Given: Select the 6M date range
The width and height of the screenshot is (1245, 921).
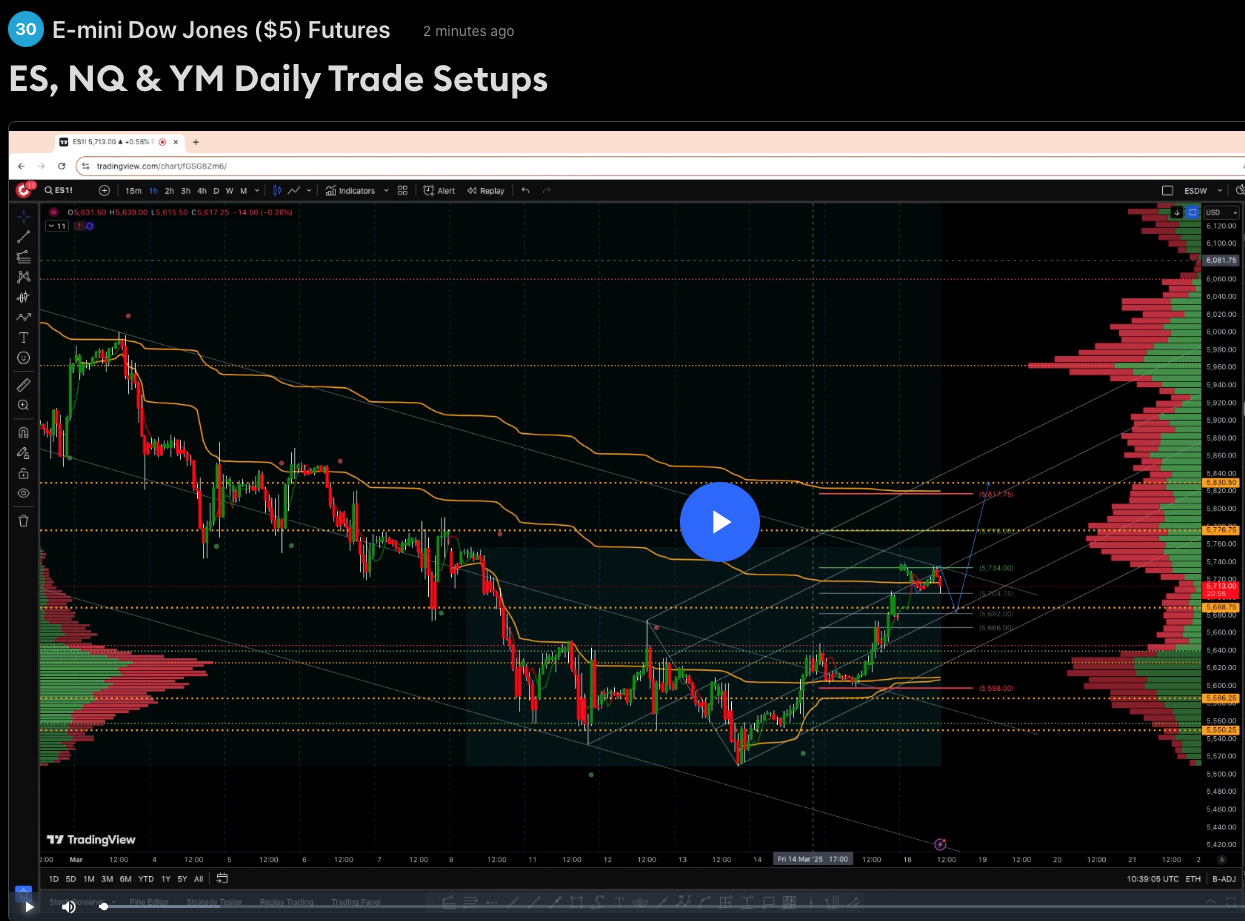Looking at the screenshot, I should 125,879.
